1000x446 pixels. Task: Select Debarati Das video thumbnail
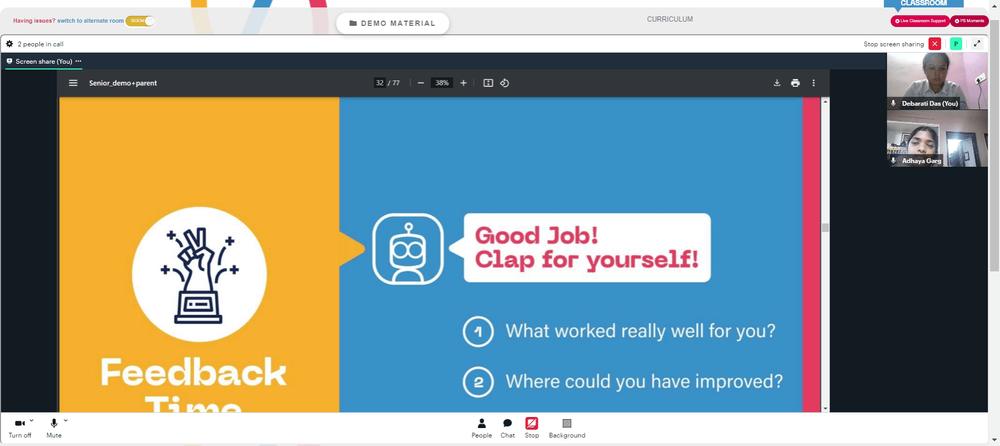937,81
